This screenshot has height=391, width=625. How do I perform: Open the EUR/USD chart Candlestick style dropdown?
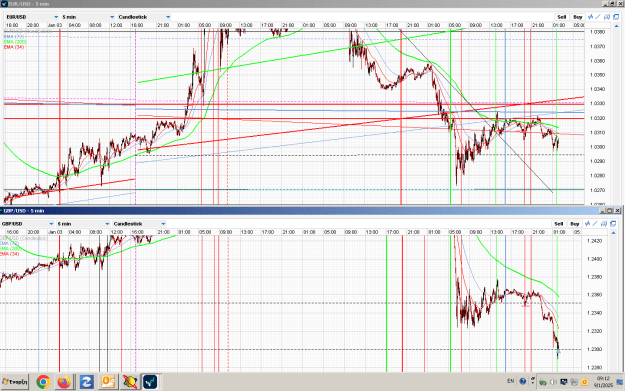coord(144,17)
